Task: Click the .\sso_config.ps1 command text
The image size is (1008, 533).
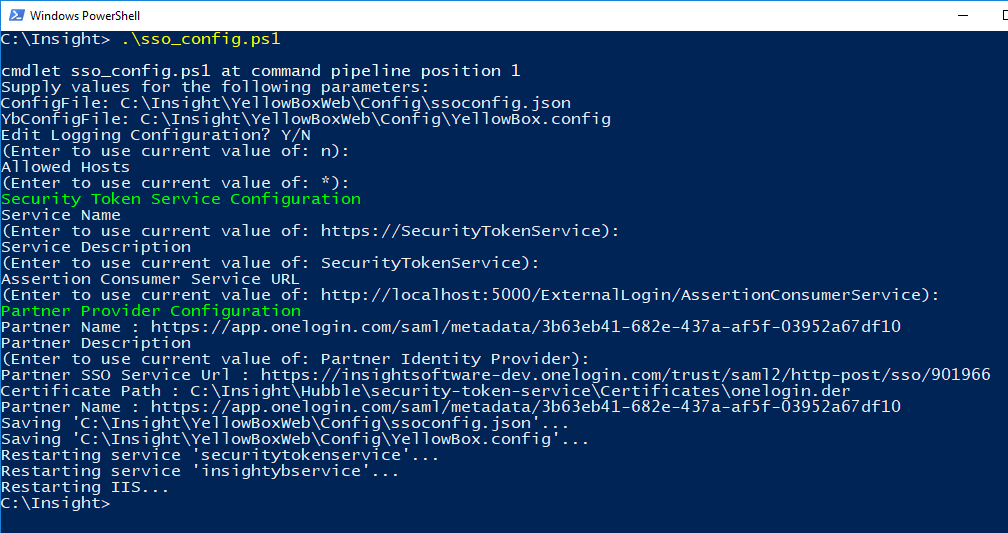Action: point(200,39)
